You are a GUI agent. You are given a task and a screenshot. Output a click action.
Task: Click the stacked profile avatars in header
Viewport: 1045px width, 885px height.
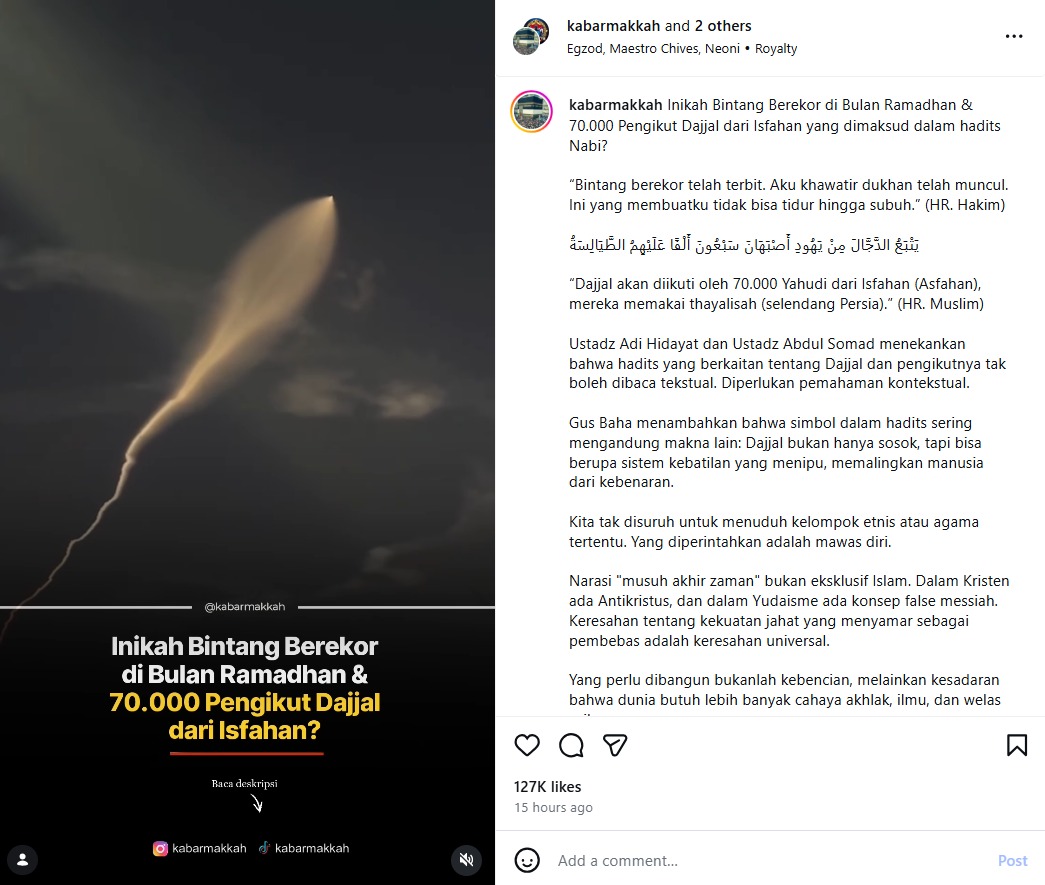pyautogui.click(x=530, y=37)
